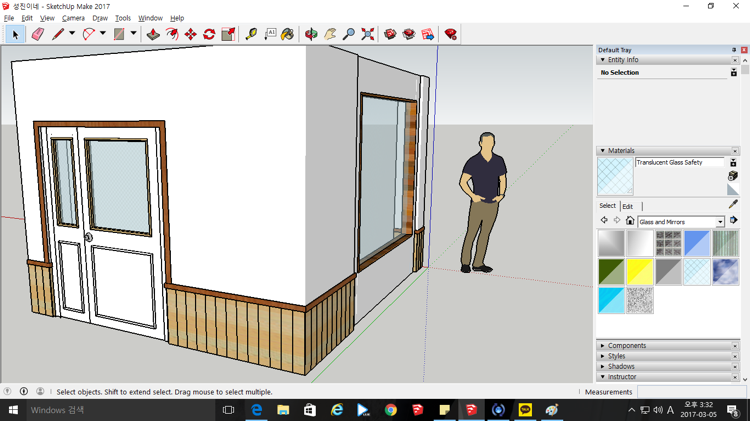Click the Create Material cube icon
Screen dimensions: 750x421
pos(733,176)
